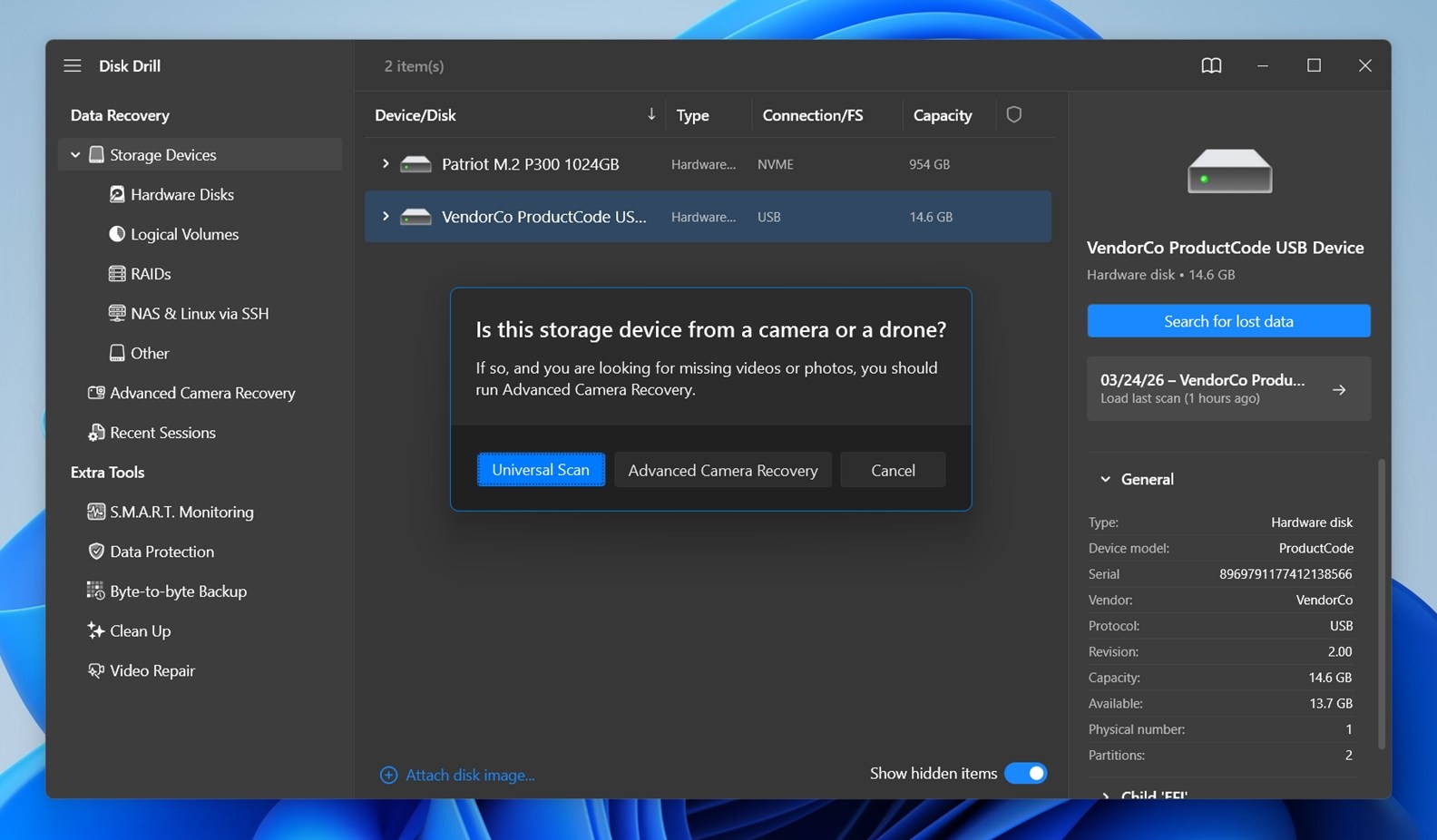
Task: Click the Device model value ProductCode
Action: pos(1316,548)
